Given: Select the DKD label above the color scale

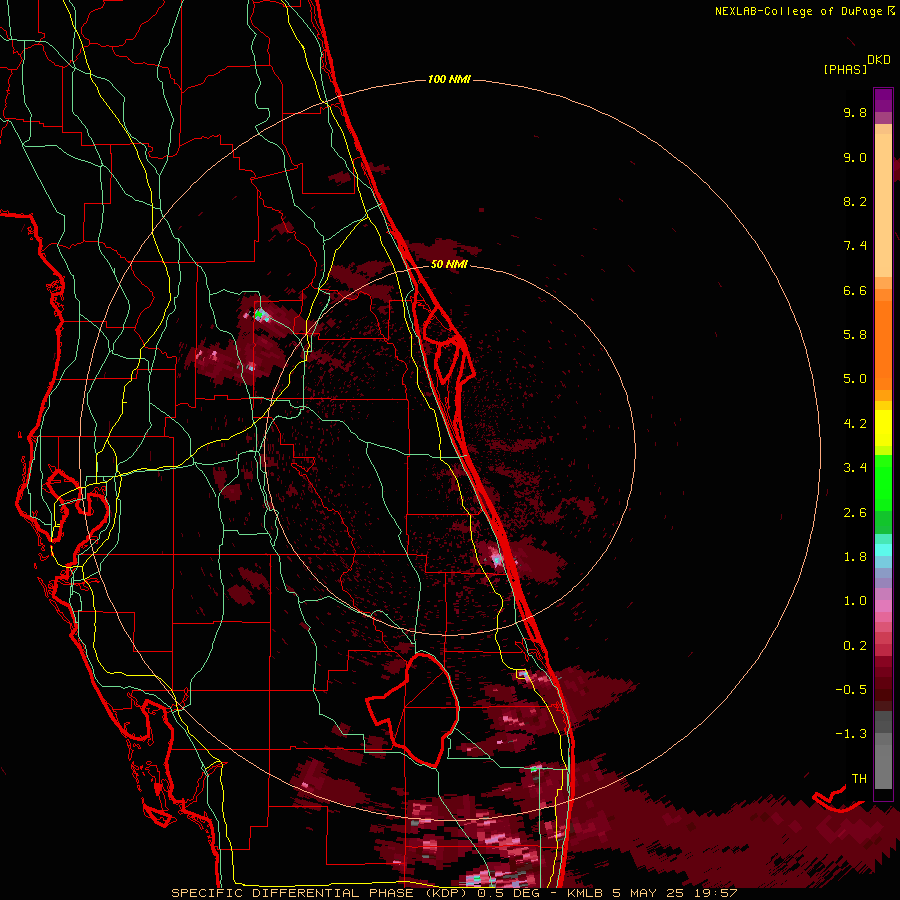Looking at the screenshot, I should point(879,60).
